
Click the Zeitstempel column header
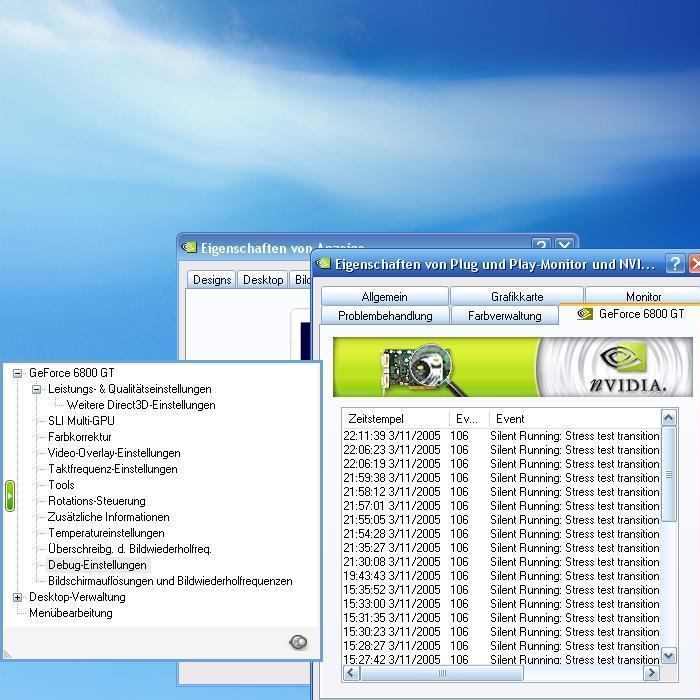[x=396, y=419]
